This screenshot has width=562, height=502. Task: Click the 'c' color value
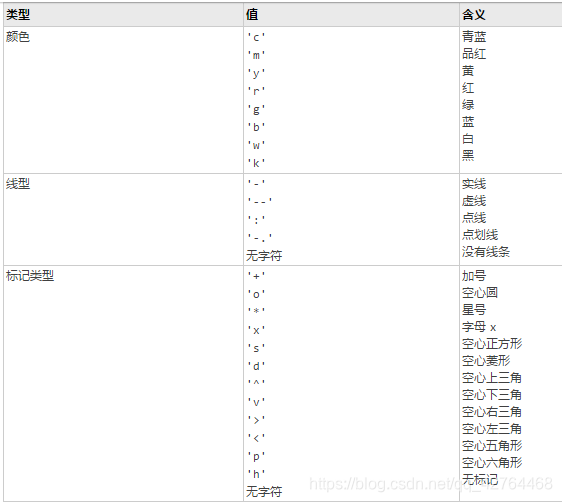point(256,37)
